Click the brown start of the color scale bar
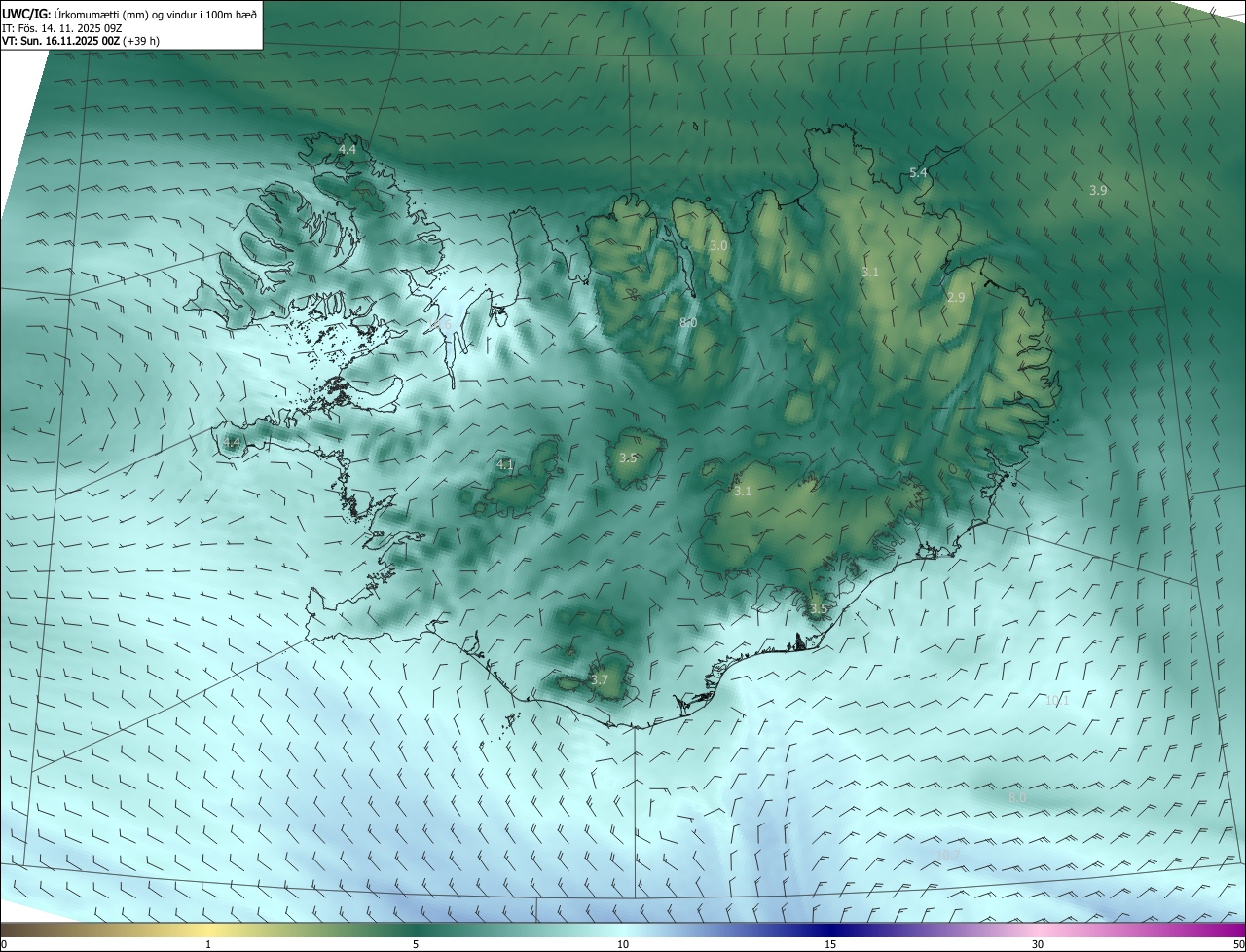The width and height of the screenshot is (1246, 952). tap(10, 930)
